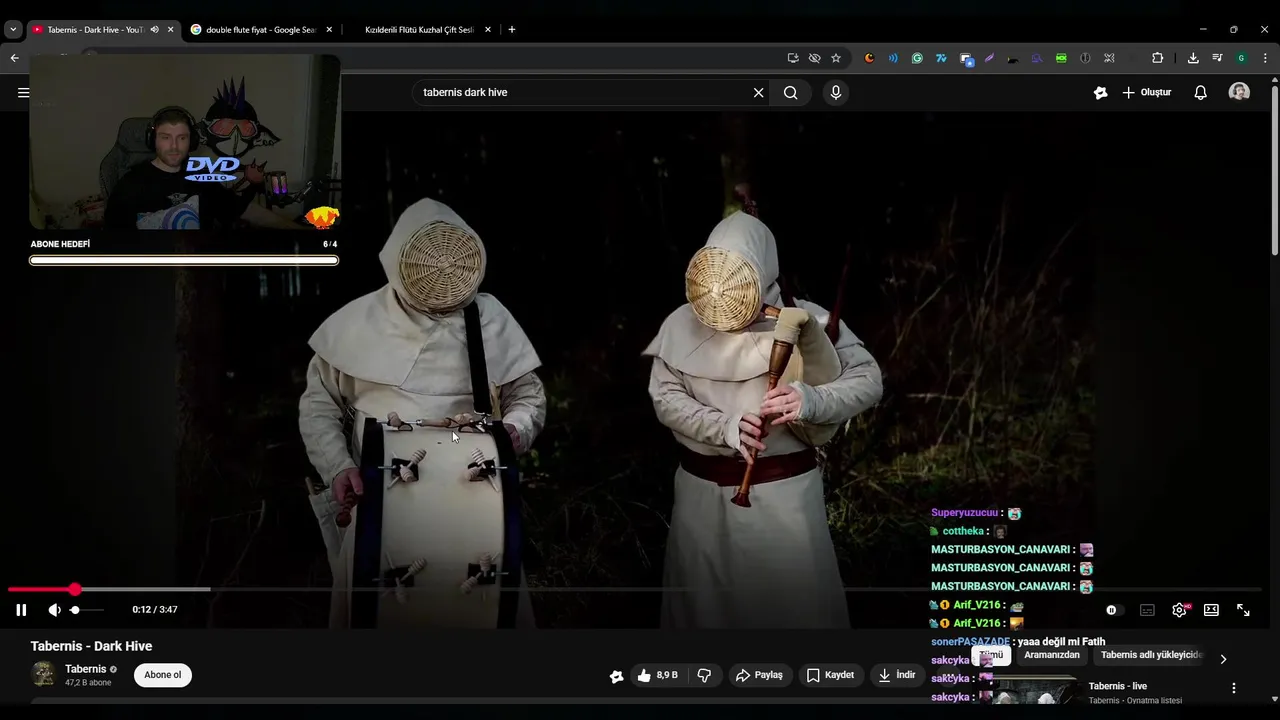
Task: Click the crossed-eye icon in address bar
Action: 814,58
